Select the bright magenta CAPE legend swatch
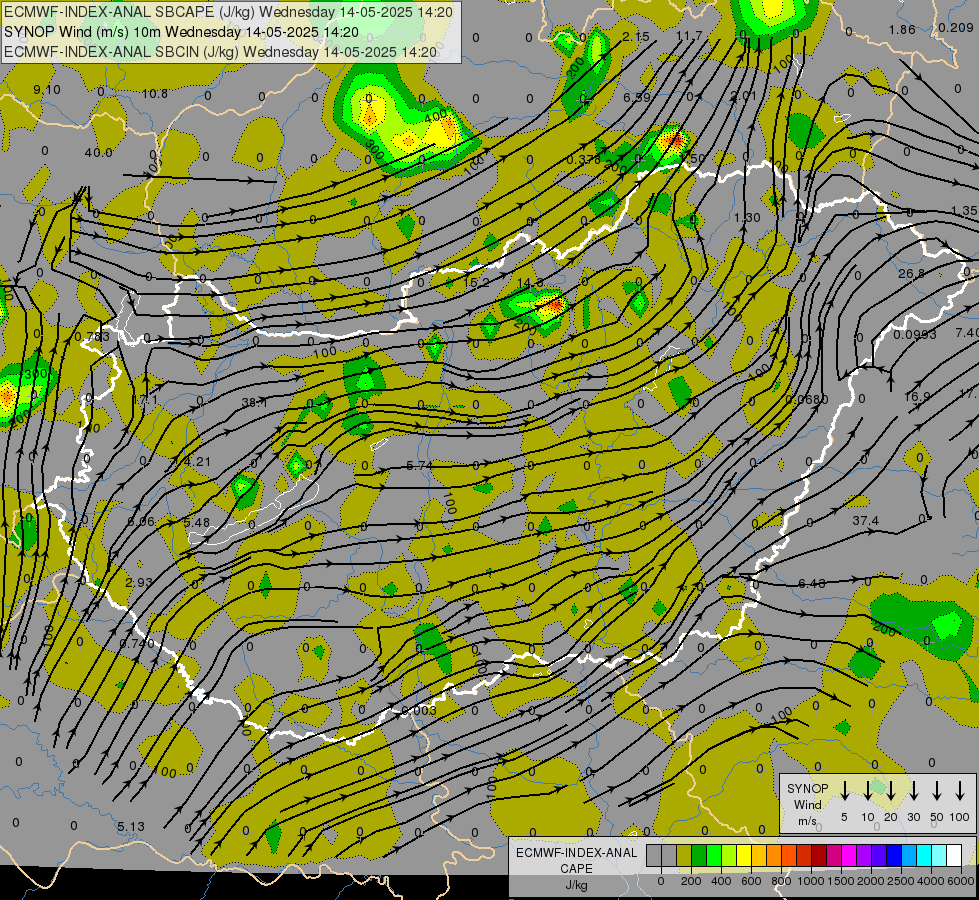 click(x=849, y=856)
